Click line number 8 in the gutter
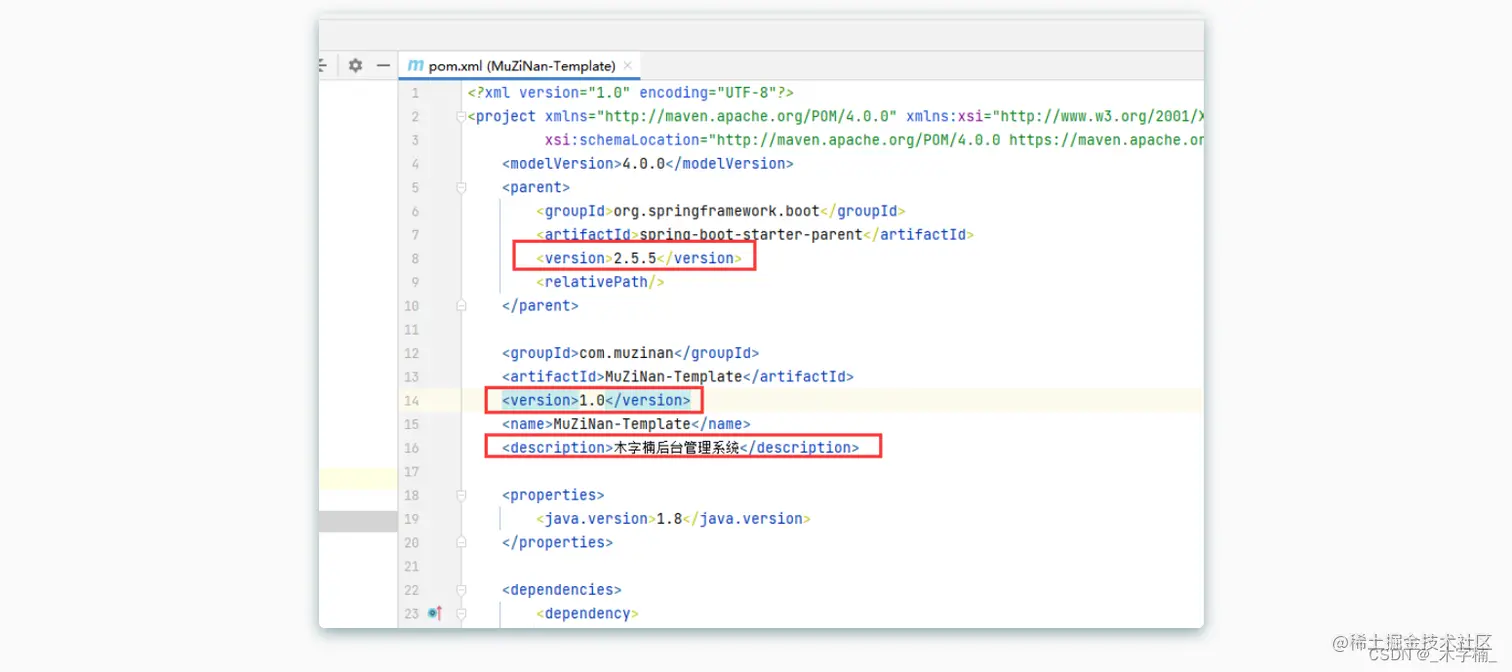 pyautogui.click(x=415, y=259)
